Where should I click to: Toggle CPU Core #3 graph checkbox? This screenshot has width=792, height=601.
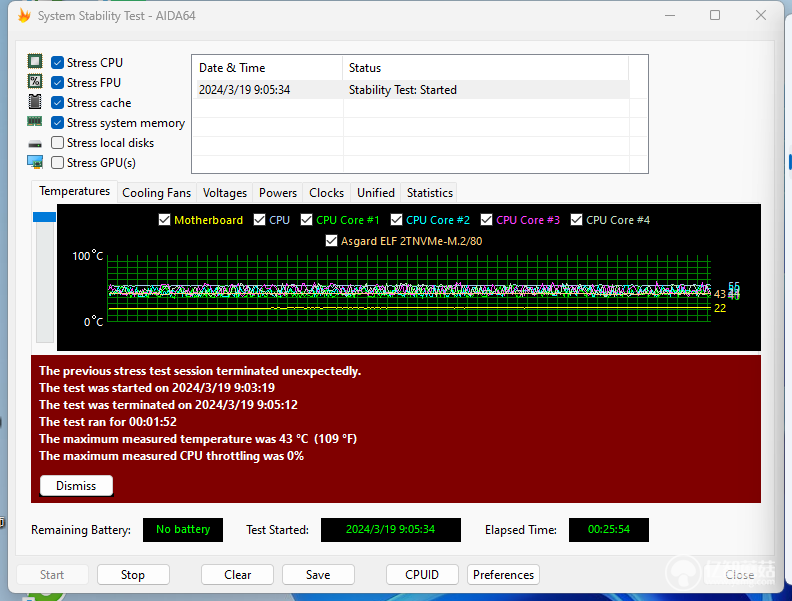click(486, 220)
